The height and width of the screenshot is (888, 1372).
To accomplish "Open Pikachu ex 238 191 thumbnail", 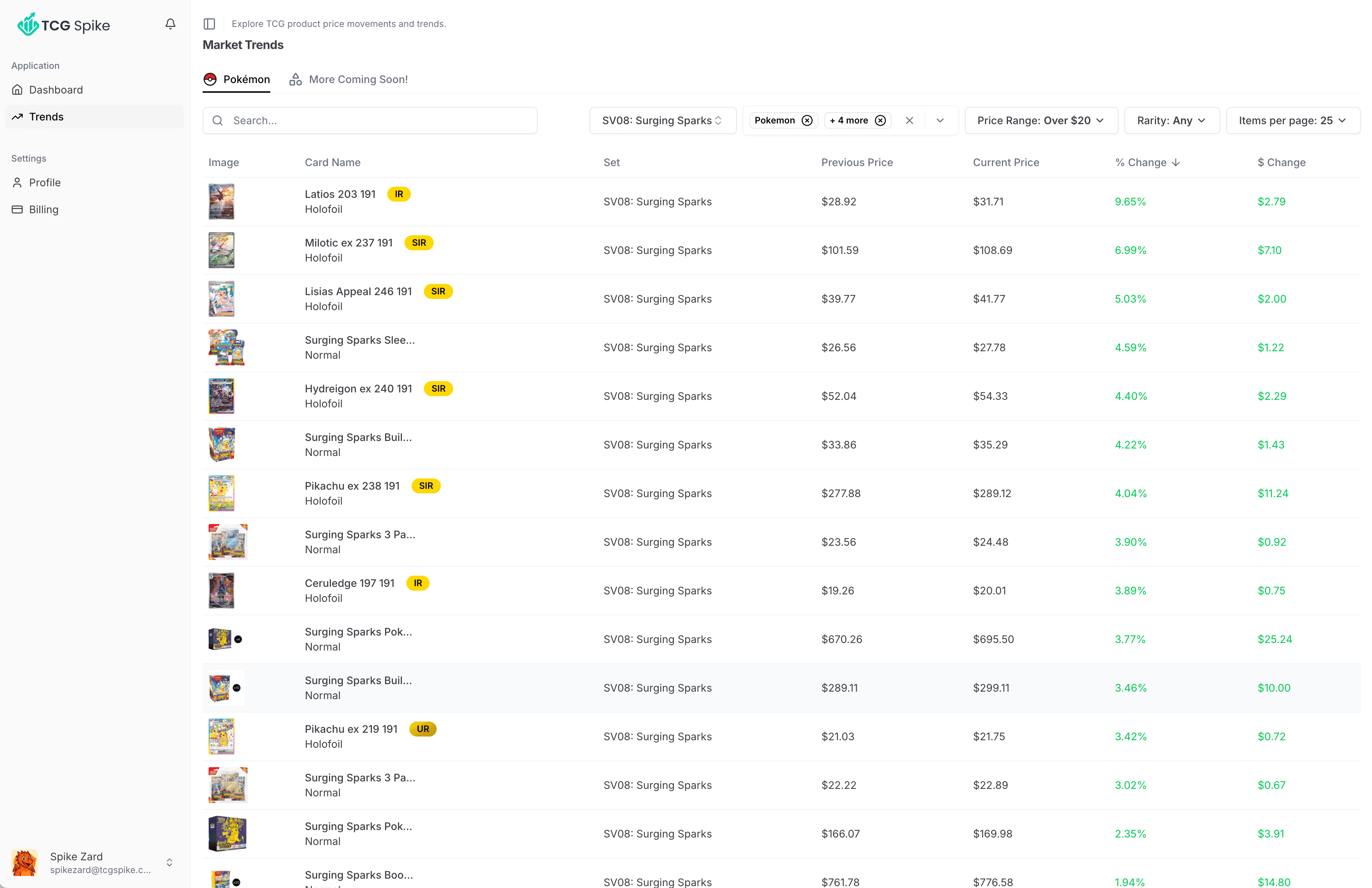I will point(221,494).
